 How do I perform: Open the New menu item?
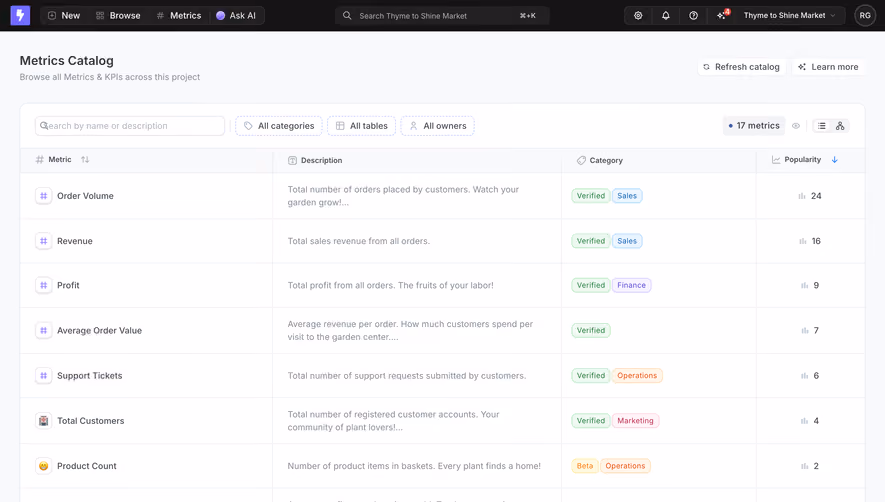coord(64,15)
